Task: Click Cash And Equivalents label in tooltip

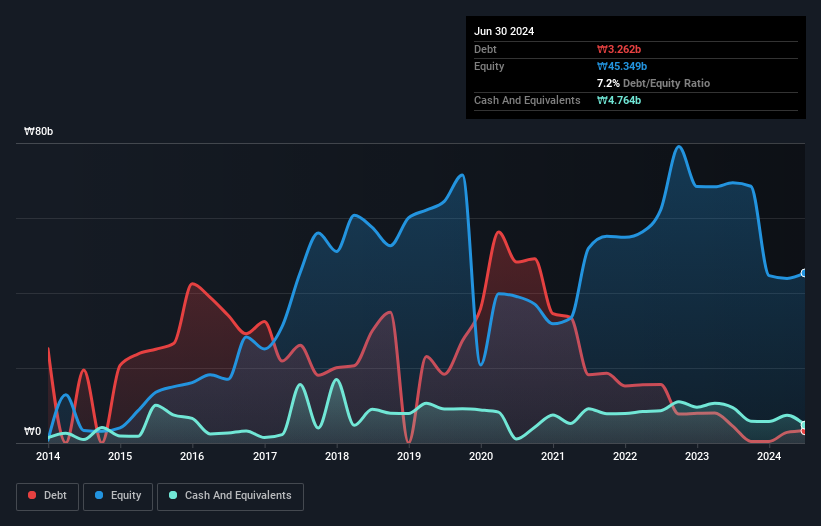Action: pyautogui.click(x=527, y=100)
